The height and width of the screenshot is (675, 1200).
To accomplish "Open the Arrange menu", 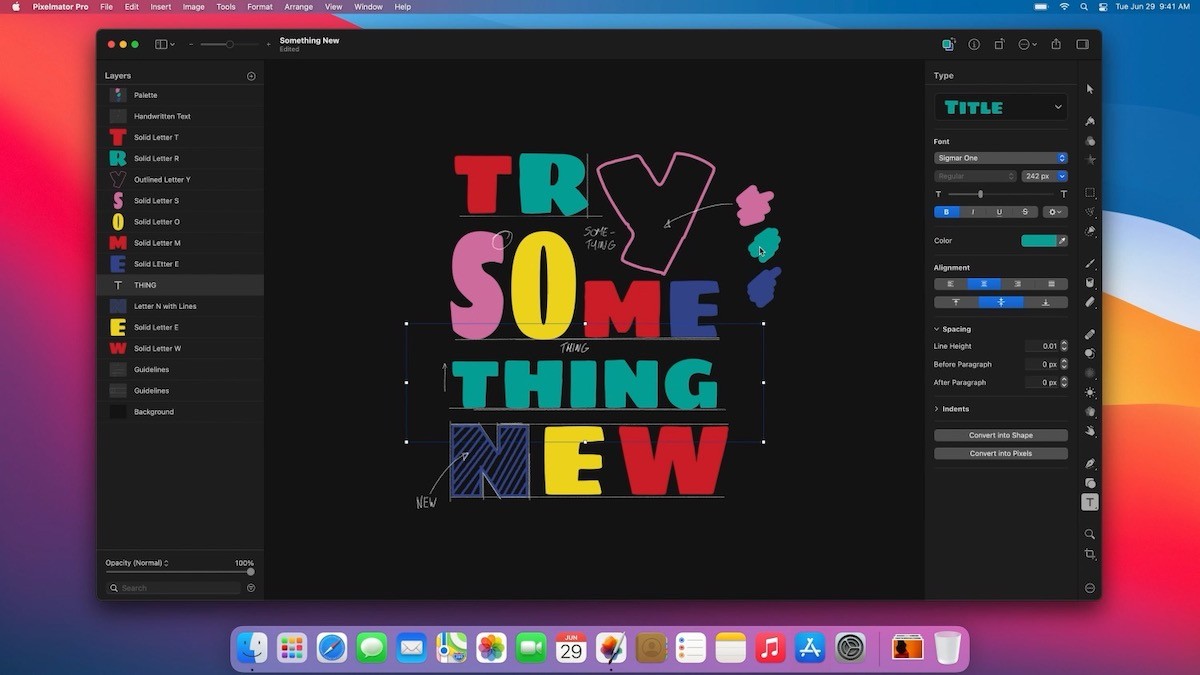I will point(299,7).
